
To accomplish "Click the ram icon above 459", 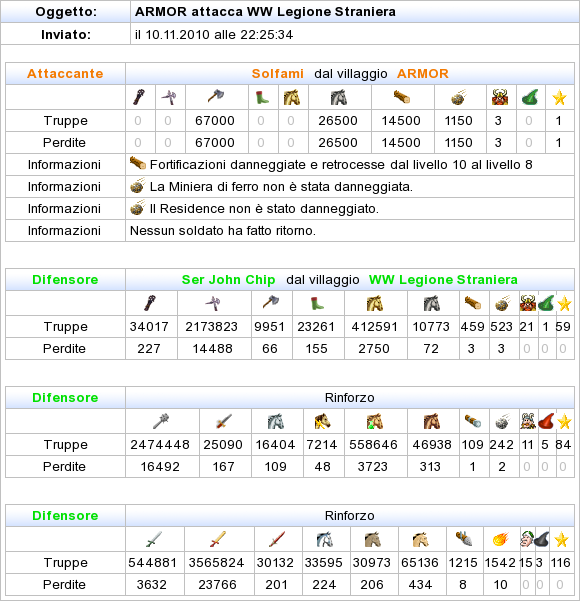I will 472,303.
